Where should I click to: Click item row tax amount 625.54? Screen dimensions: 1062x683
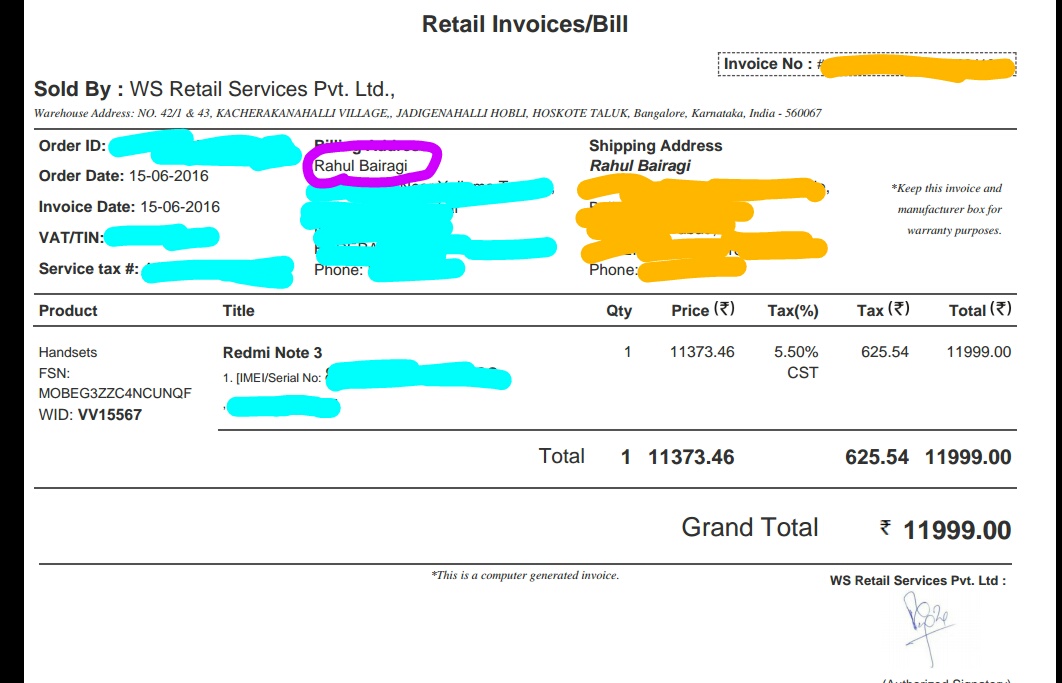click(x=885, y=352)
